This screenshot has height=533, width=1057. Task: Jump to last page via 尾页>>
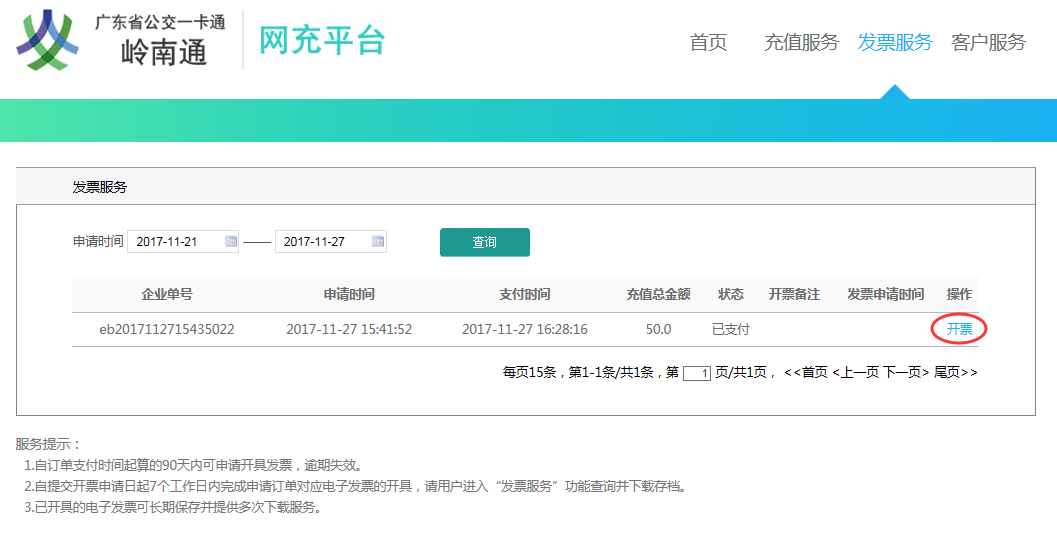click(955, 373)
